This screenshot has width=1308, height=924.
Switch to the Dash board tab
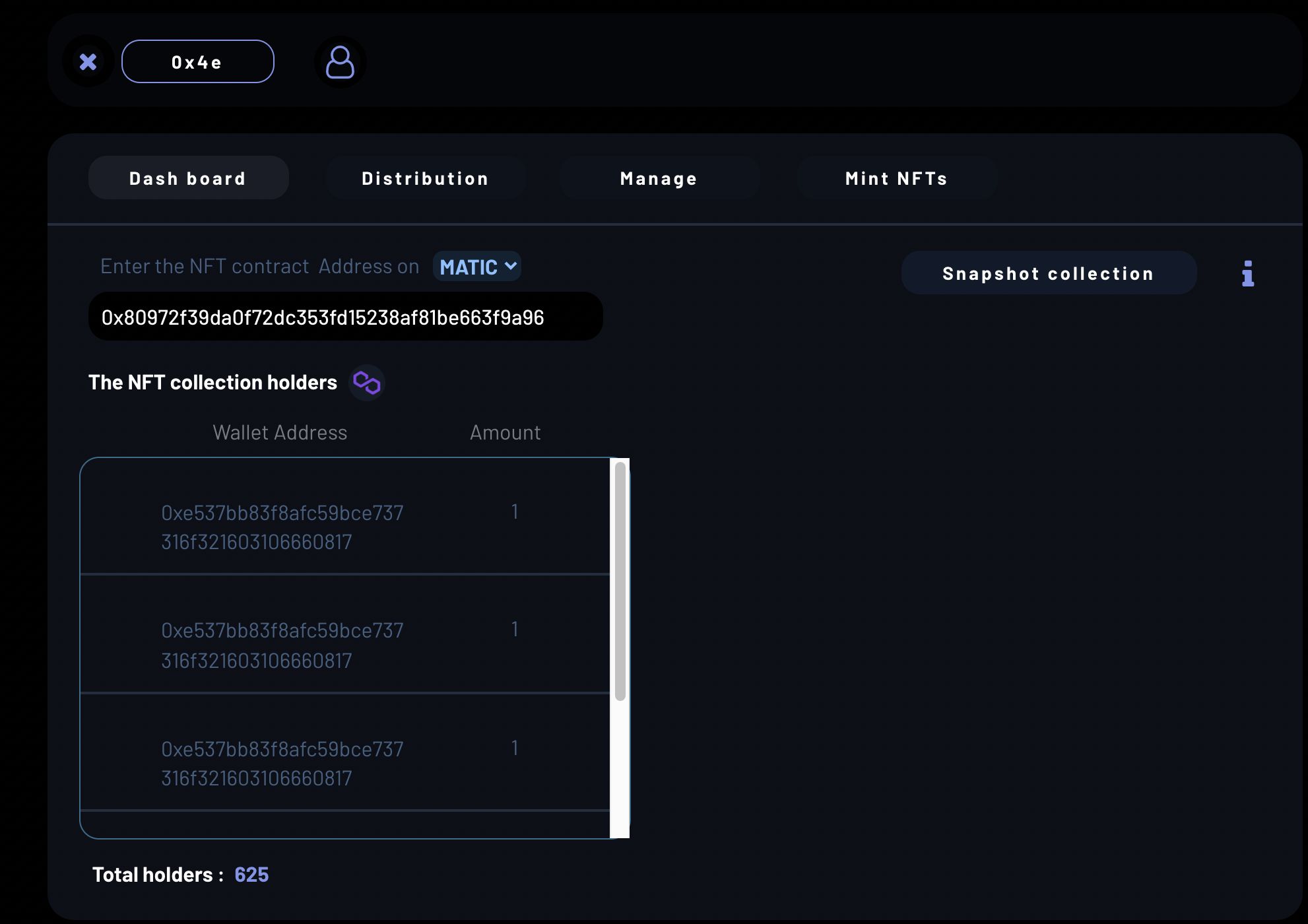click(x=188, y=178)
